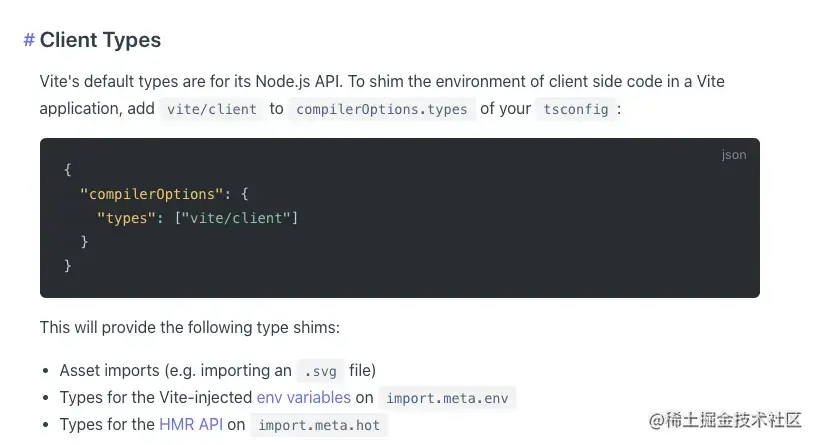This screenshot has width=817, height=445.
Task: Click the Client Types heading text
Action: [x=100, y=40]
